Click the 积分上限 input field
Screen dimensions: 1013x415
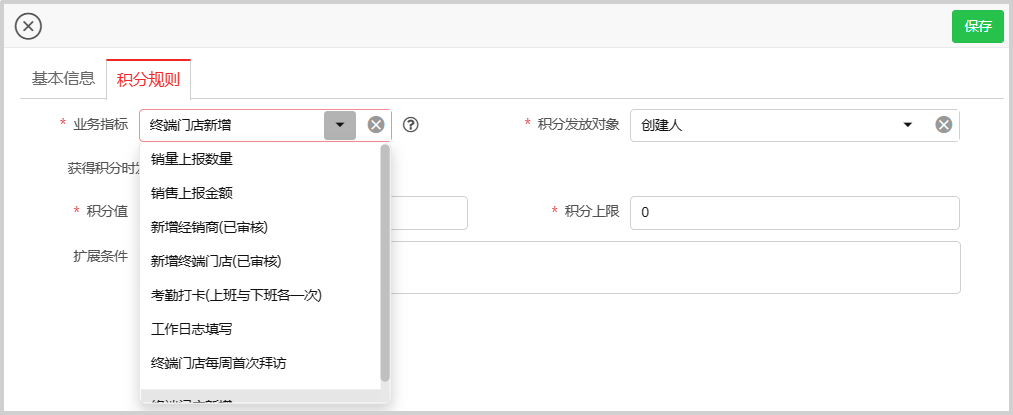point(794,213)
